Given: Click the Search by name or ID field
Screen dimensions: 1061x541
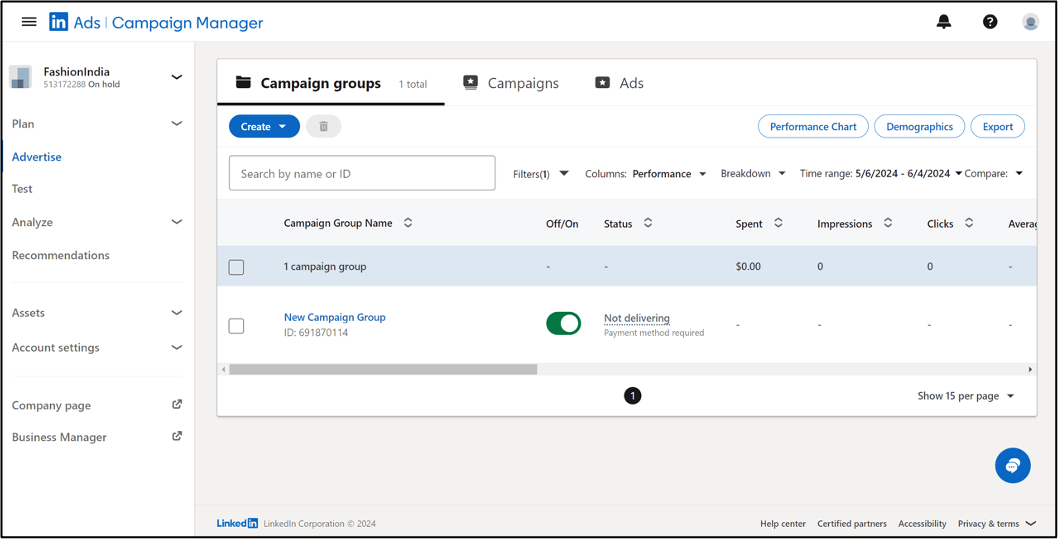Looking at the screenshot, I should pos(363,174).
